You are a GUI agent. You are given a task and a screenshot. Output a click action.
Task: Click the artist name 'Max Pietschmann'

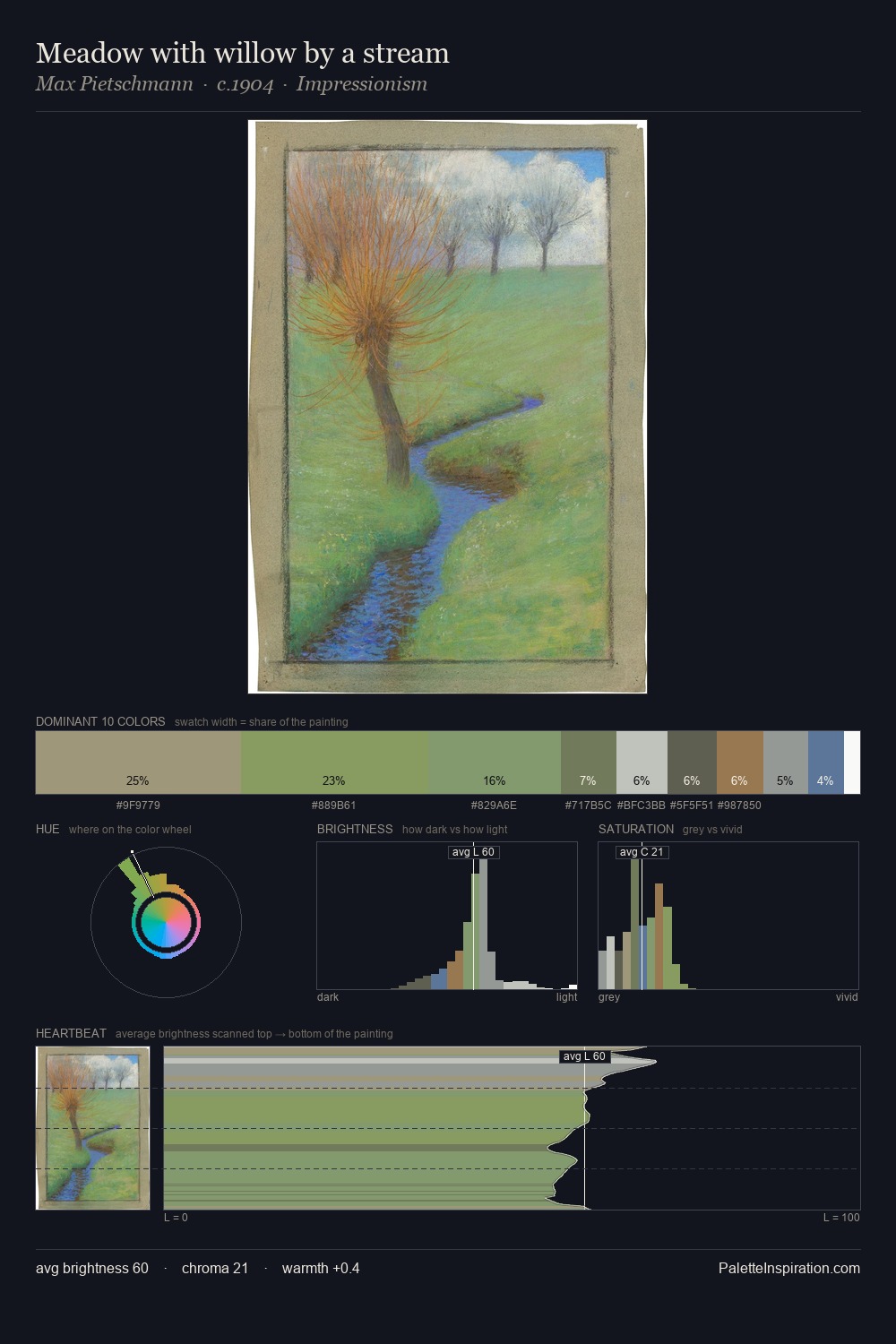115,84
